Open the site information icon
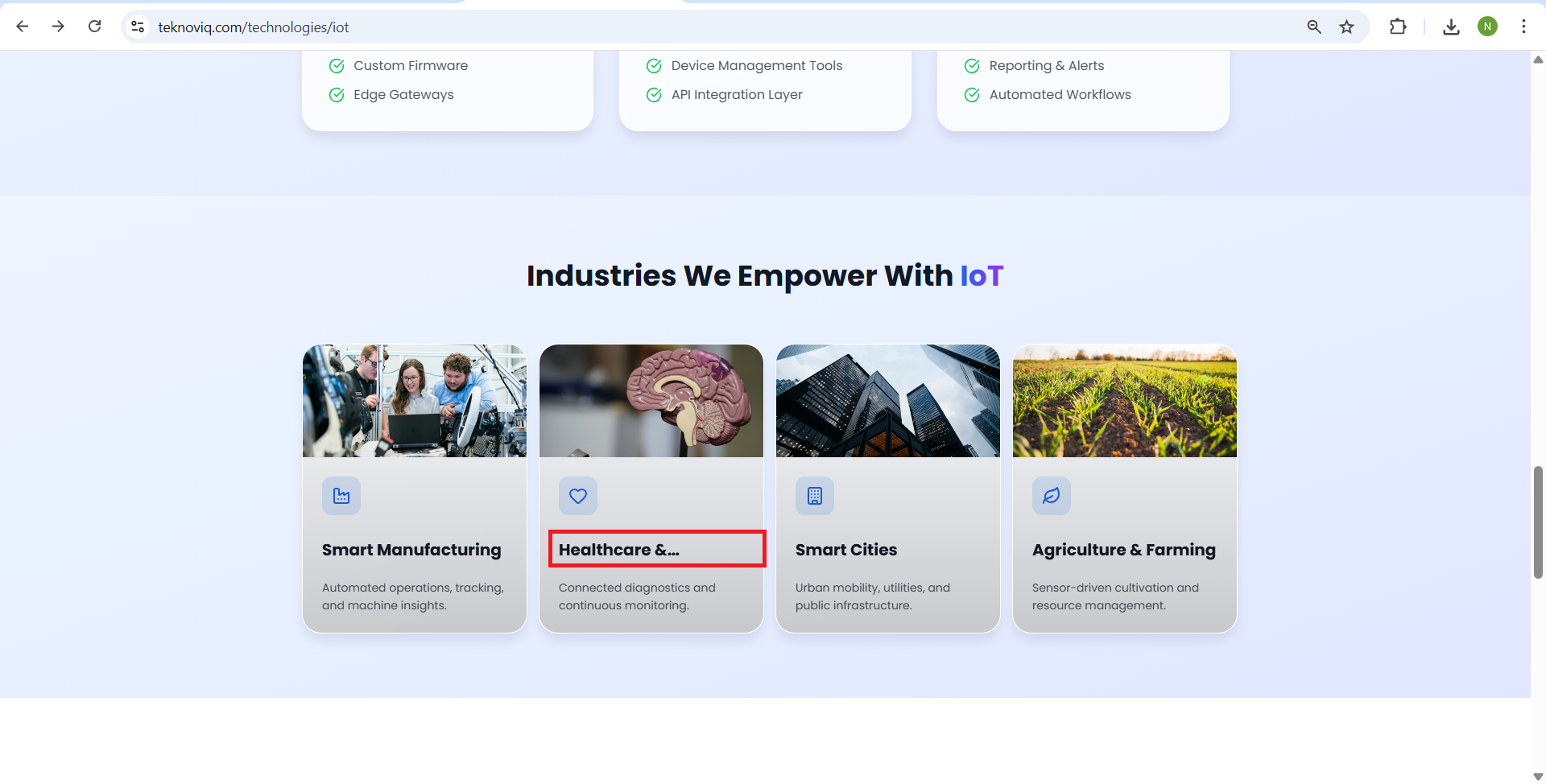This screenshot has height=784, width=1546. pos(138,27)
